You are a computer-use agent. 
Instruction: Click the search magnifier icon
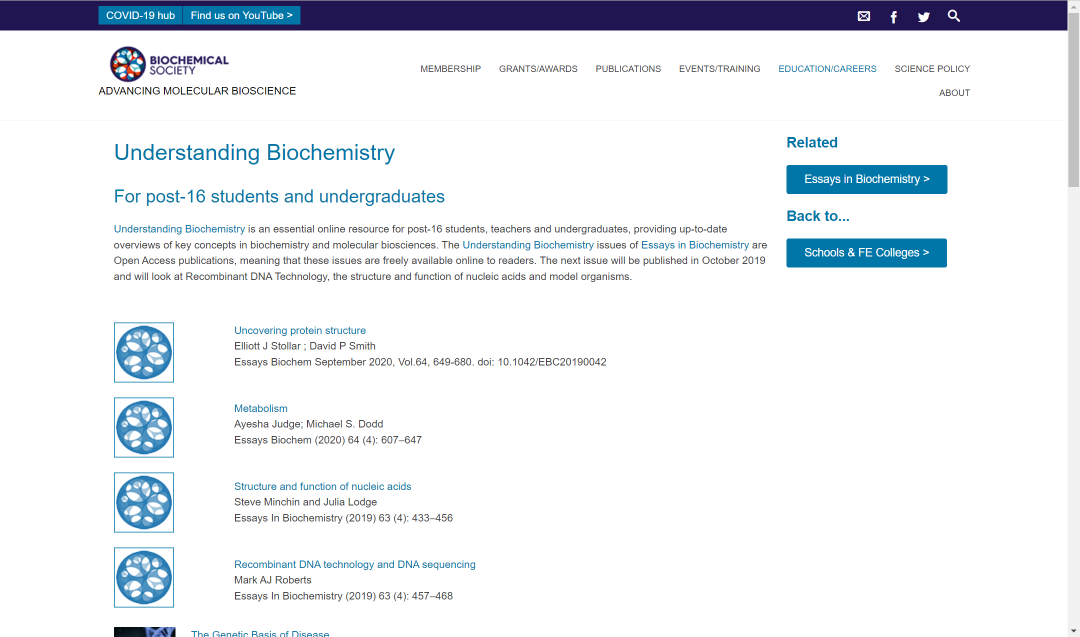click(x=953, y=16)
